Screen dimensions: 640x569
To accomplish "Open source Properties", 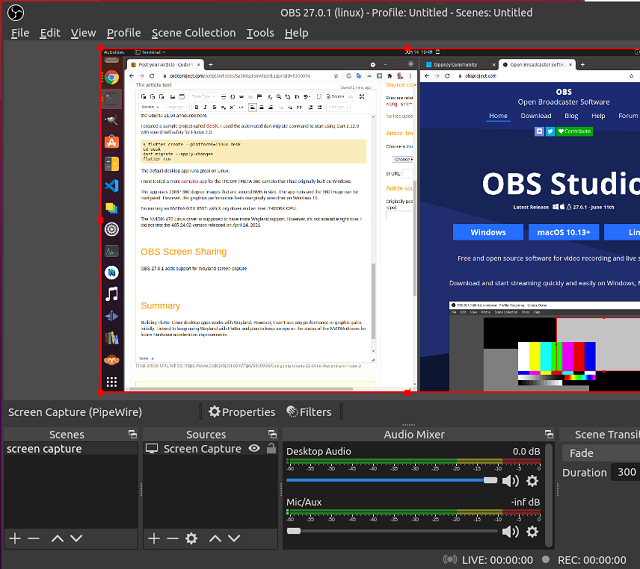I will click(242, 412).
